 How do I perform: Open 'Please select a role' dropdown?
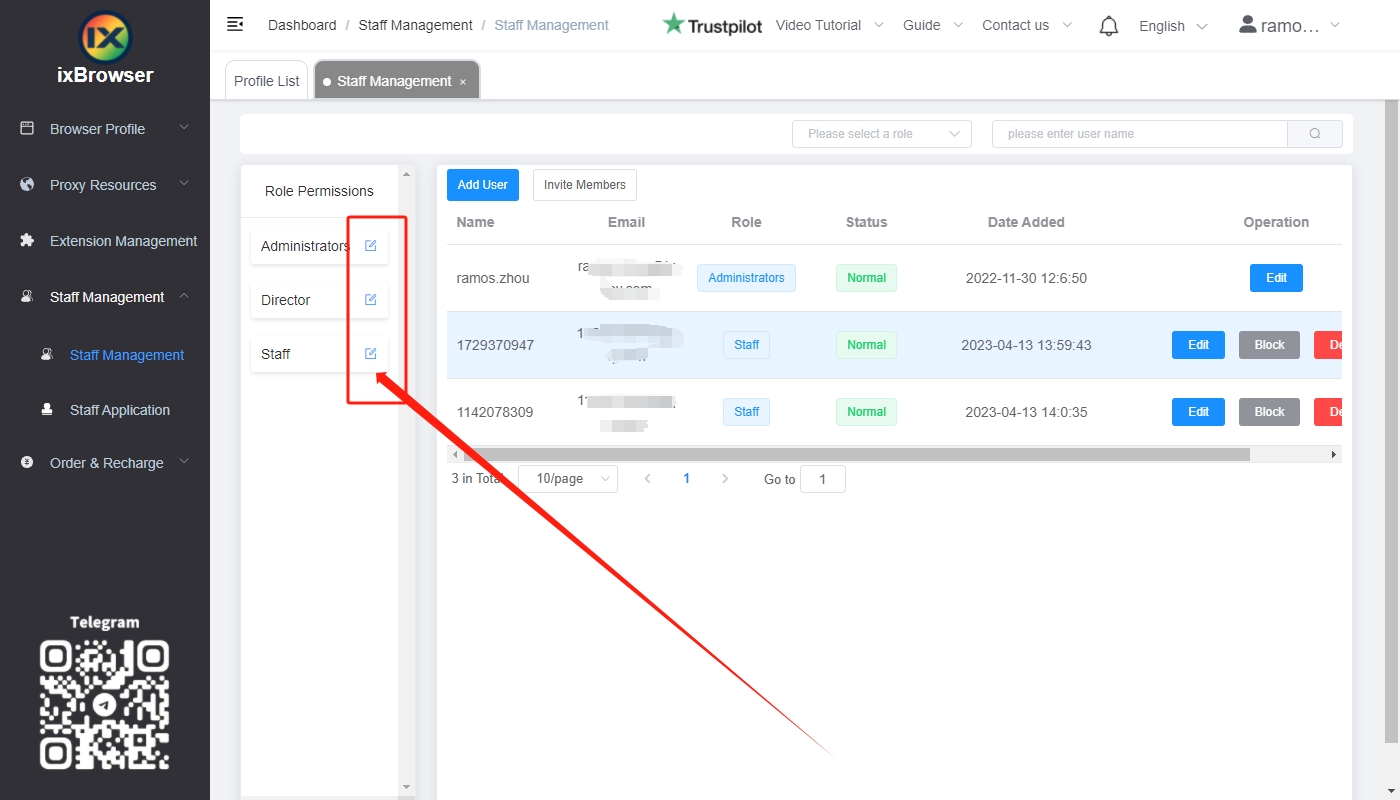(x=882, y=134)
